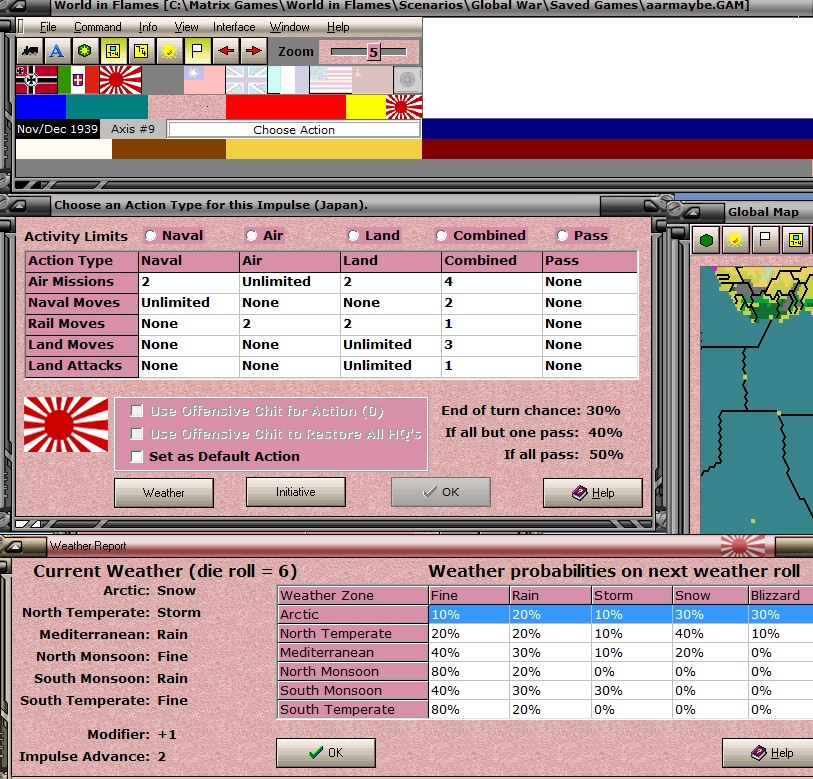Click the Choose Action field
The image size is (813, 779).
pos(293,130)
